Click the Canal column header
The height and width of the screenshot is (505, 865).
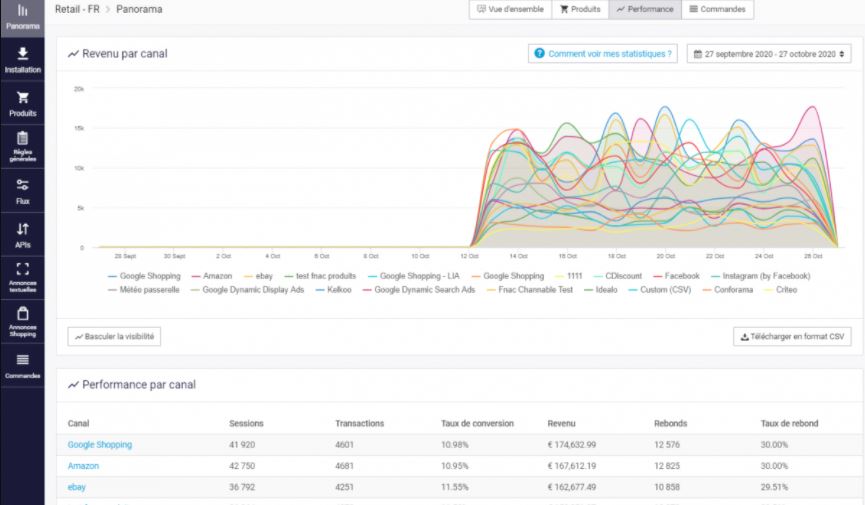[x=78, y=424]
